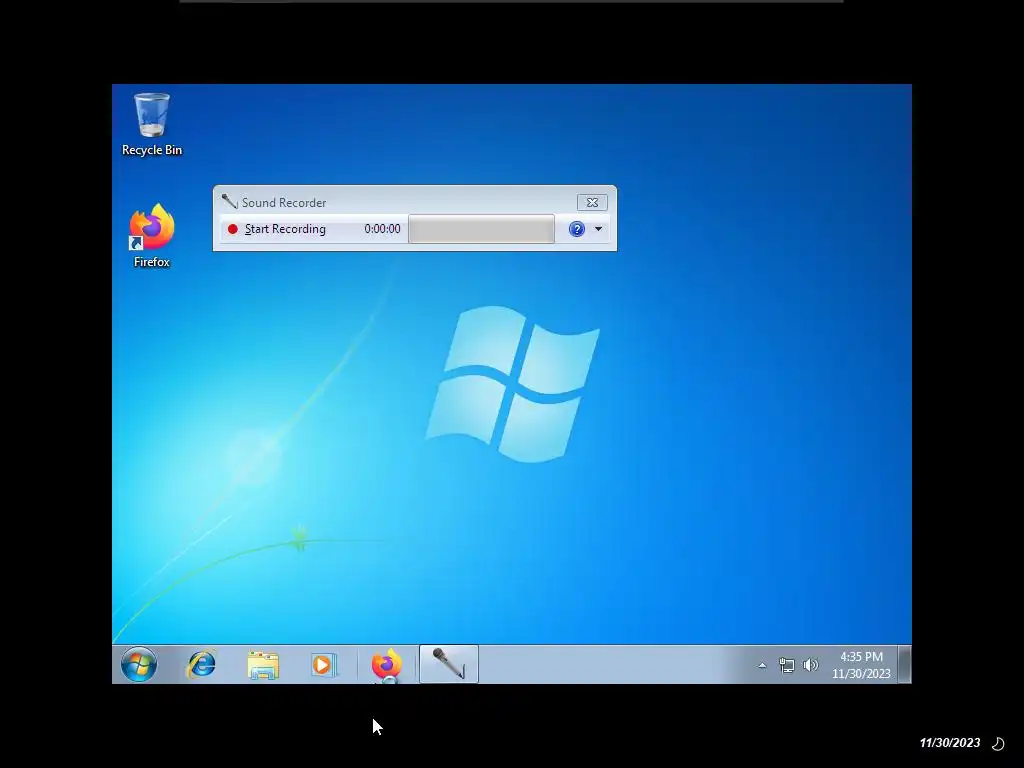The width and height of the screenshot is (1024, 768).
Task: Open the volume speaker tray icon
Action: click(x=810, y=665)
